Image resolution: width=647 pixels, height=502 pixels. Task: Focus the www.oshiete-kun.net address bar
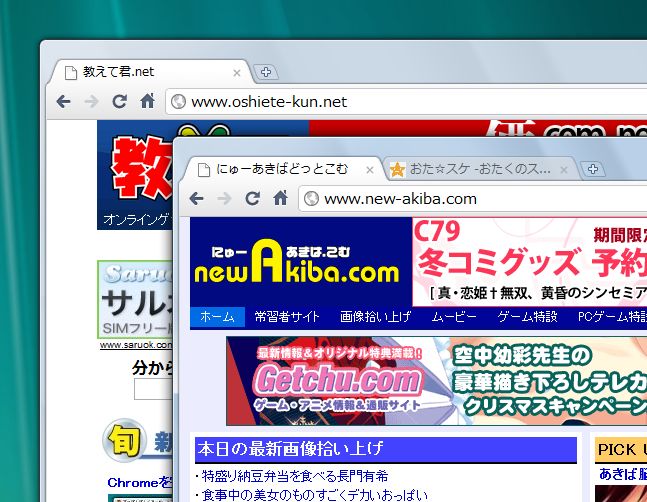[406, 101]
